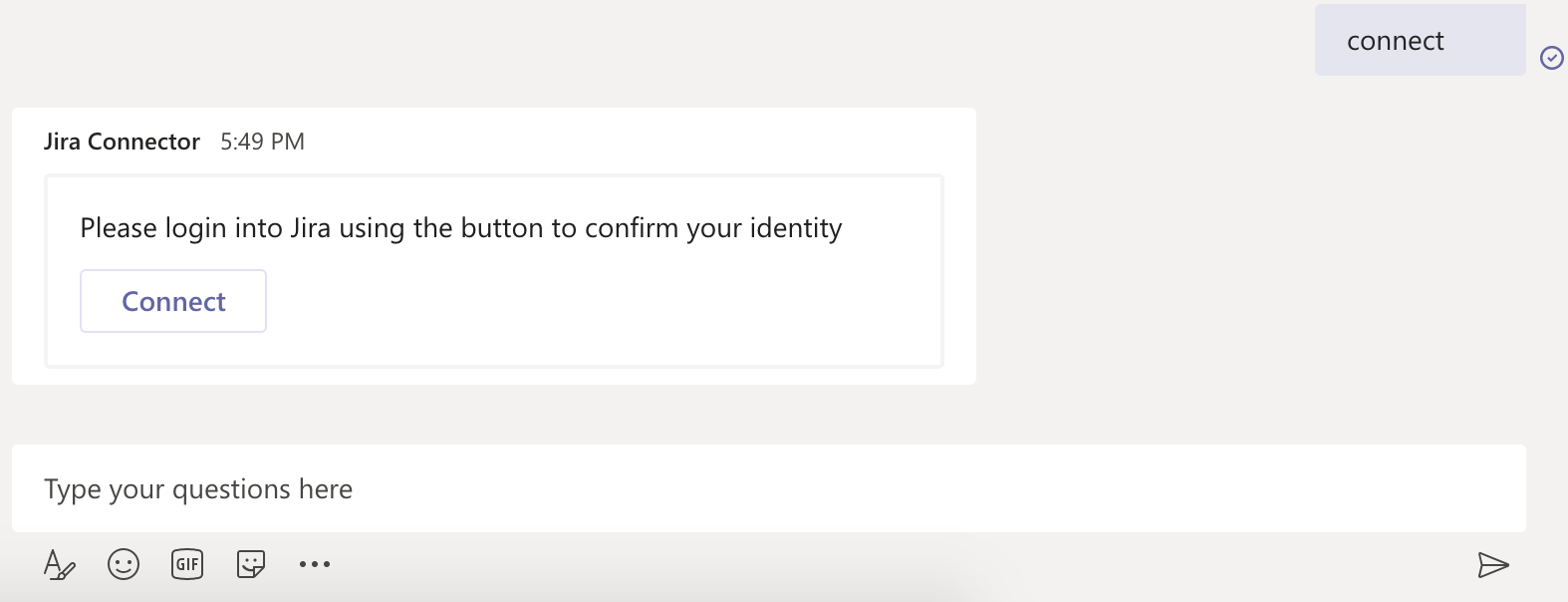Open the emoji picker
1568x602 pixels.
pyautogui.click(x=124, y=565)
